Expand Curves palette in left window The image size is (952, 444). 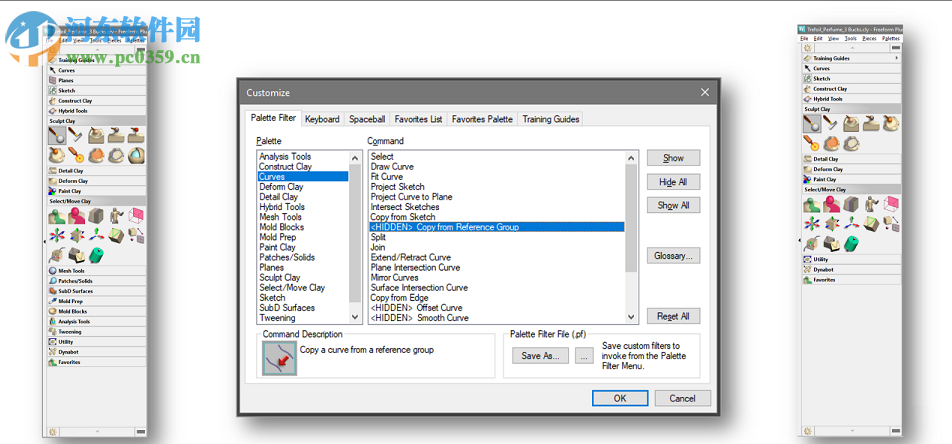97,70
